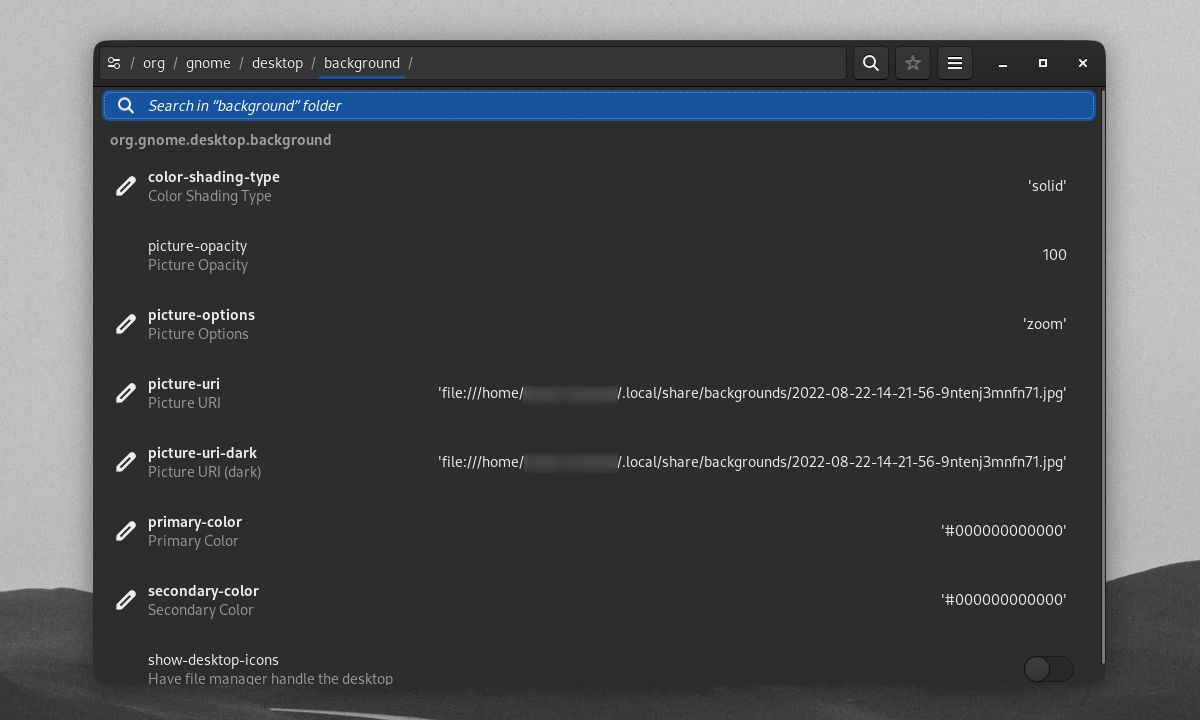Navigate to the 'org' path segment
1200x720 pixels.
click(154, 63)
